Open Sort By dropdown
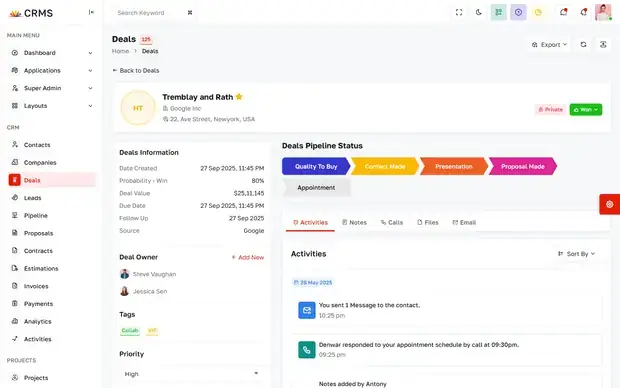Image resolution: width=620 pixels, height=388 pixels. point(577,254)
